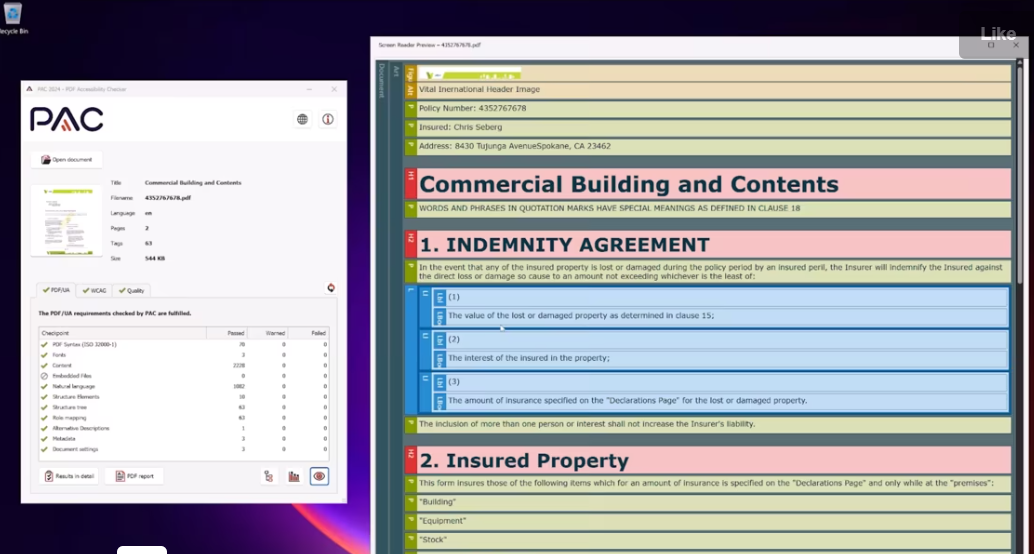This screenshot has width=1034, height=554.
Task: Click the Vital International Header Image alt text
Action: pos(479,90)
